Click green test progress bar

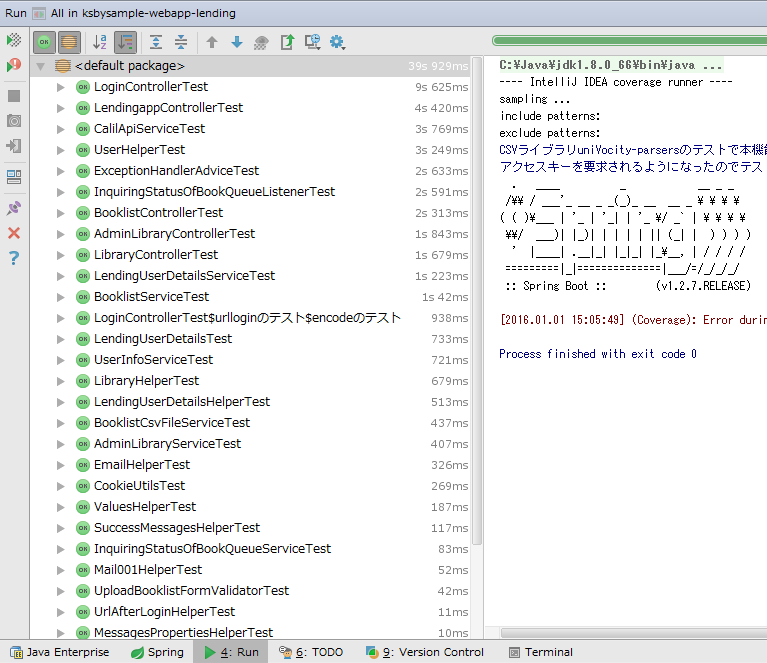(x=630, y=41)
